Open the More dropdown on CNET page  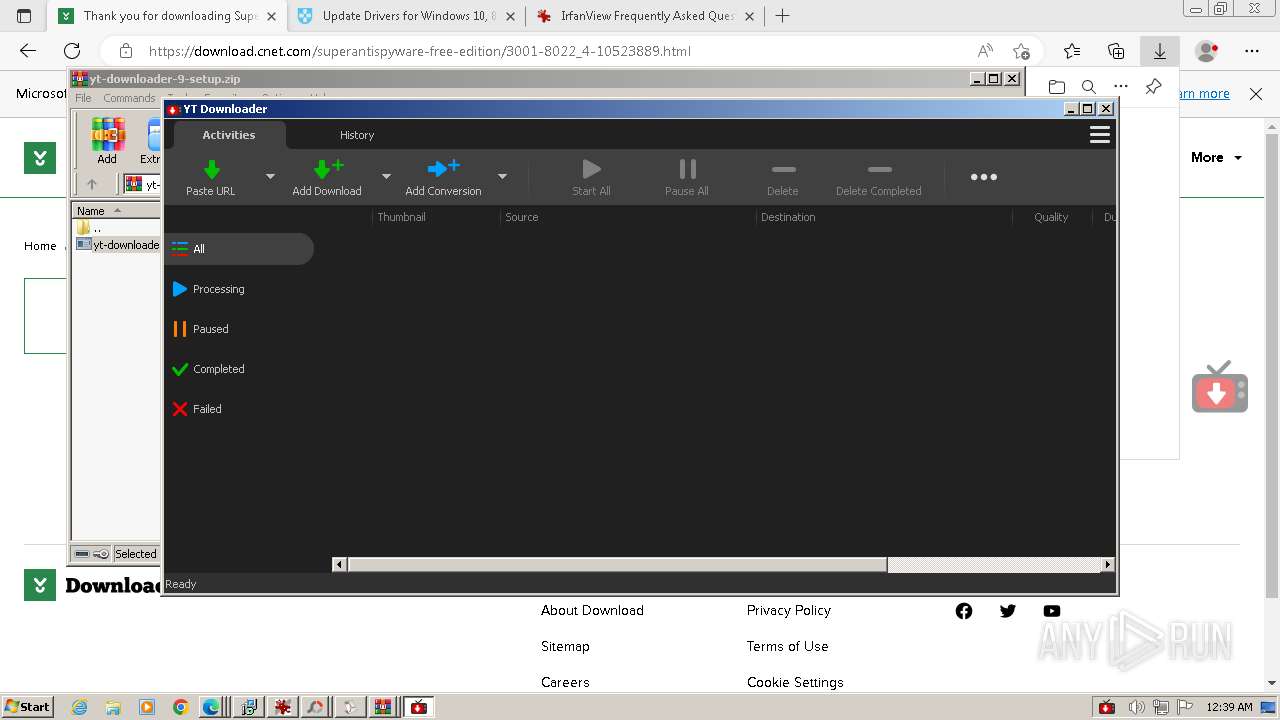click(1216, 157)
